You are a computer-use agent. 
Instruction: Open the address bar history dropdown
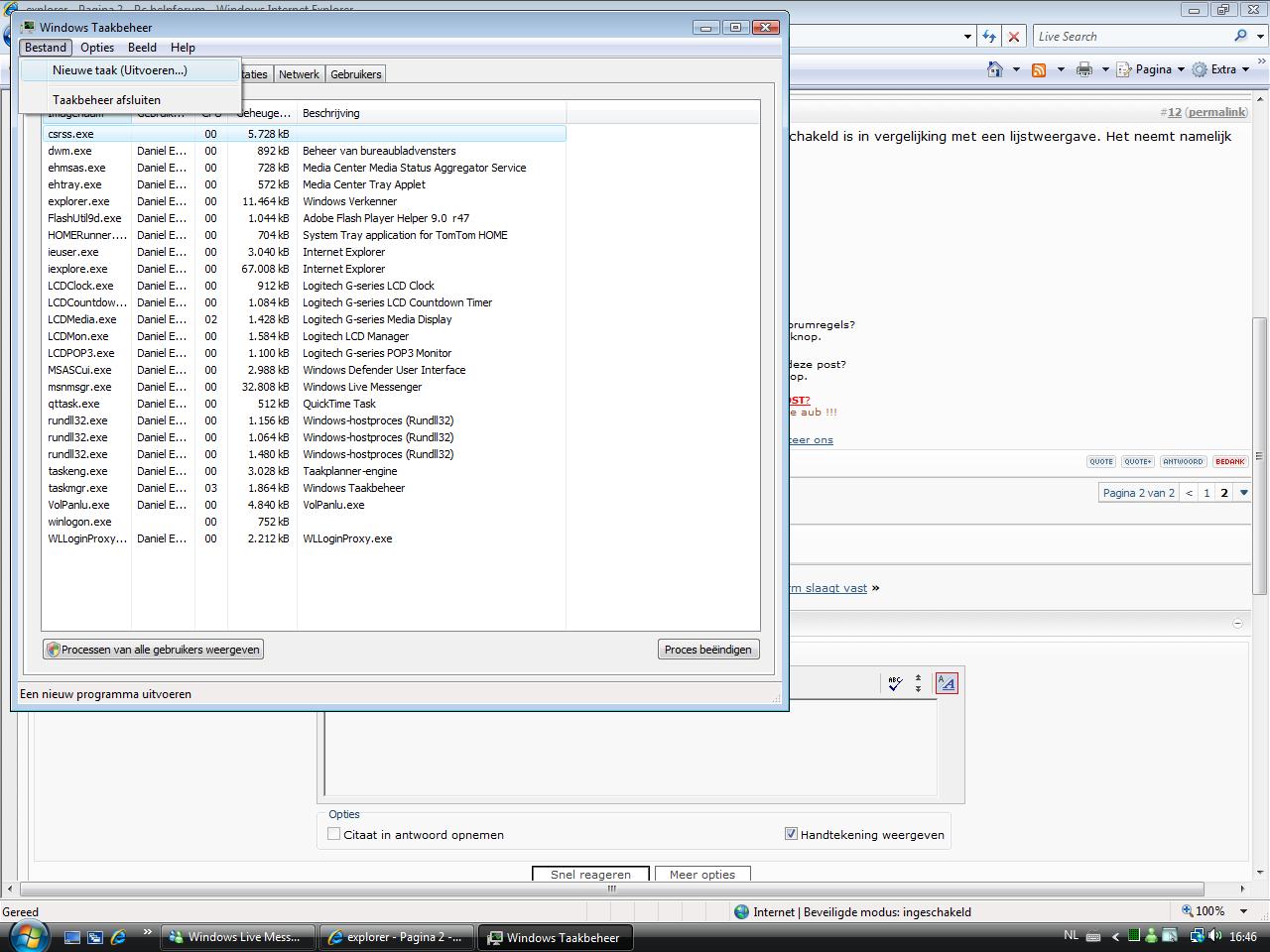[967, 37]
